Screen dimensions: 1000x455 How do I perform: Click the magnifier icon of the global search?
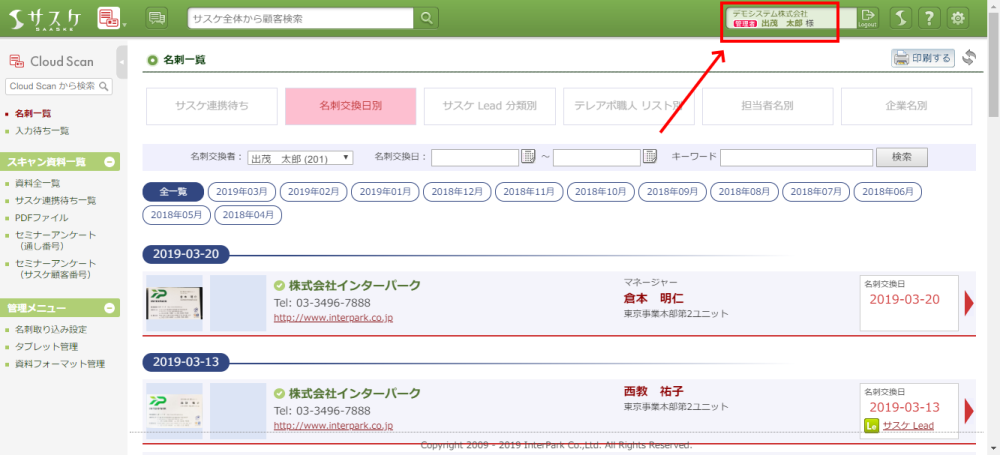click(x=427, y=18)
